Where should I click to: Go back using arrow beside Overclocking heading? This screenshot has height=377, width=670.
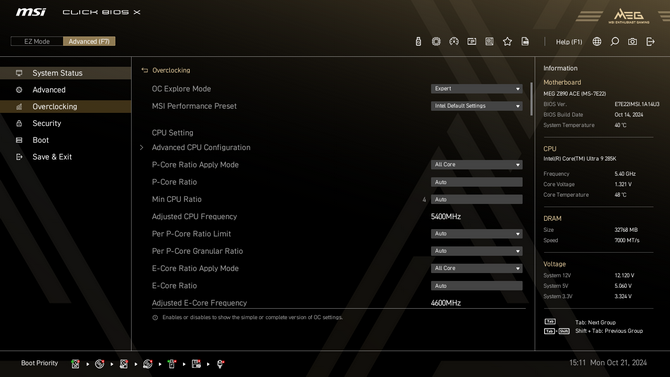pos(144,70)
